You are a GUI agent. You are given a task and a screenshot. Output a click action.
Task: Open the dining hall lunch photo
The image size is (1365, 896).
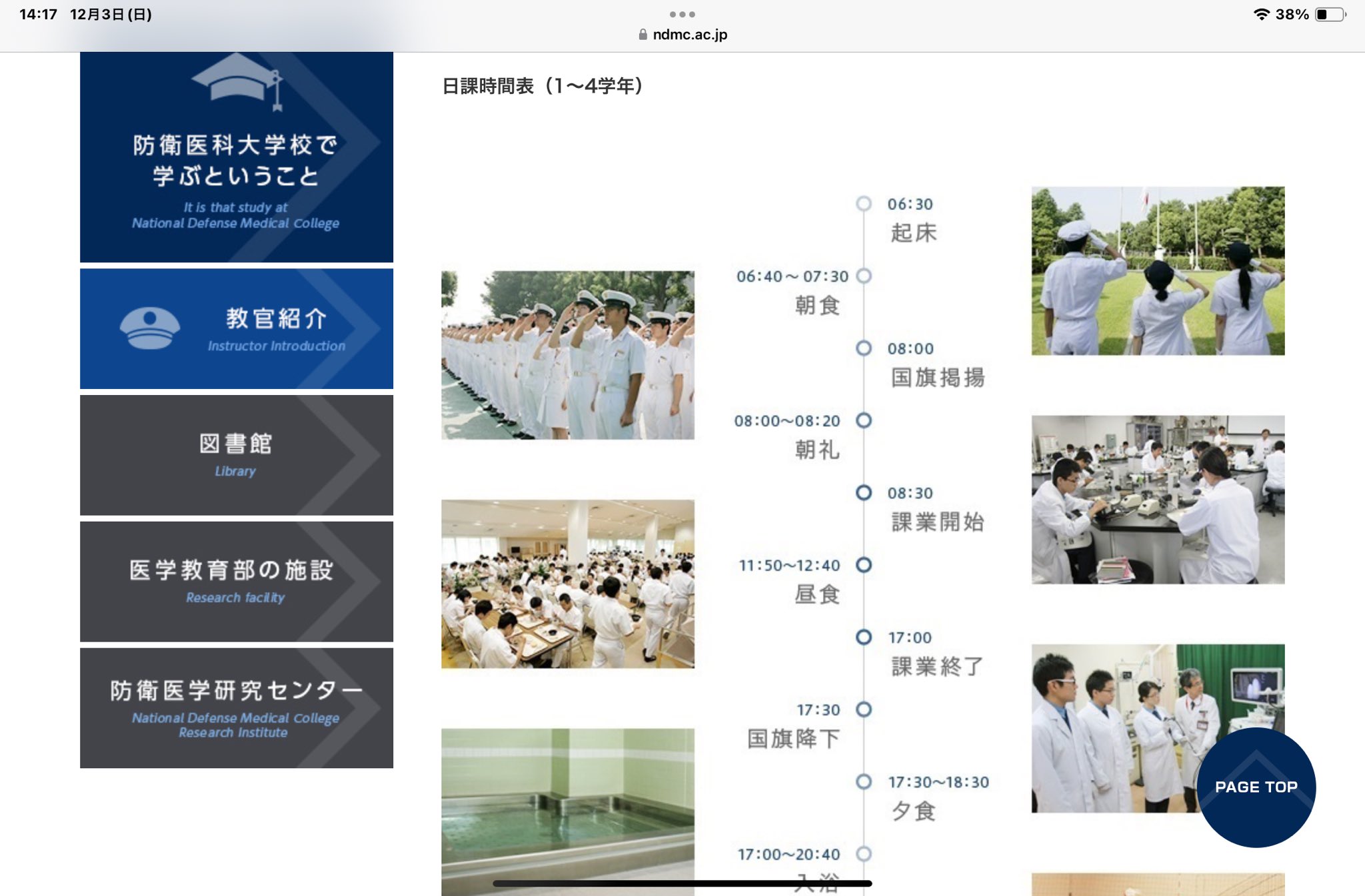tap(567, 584)
